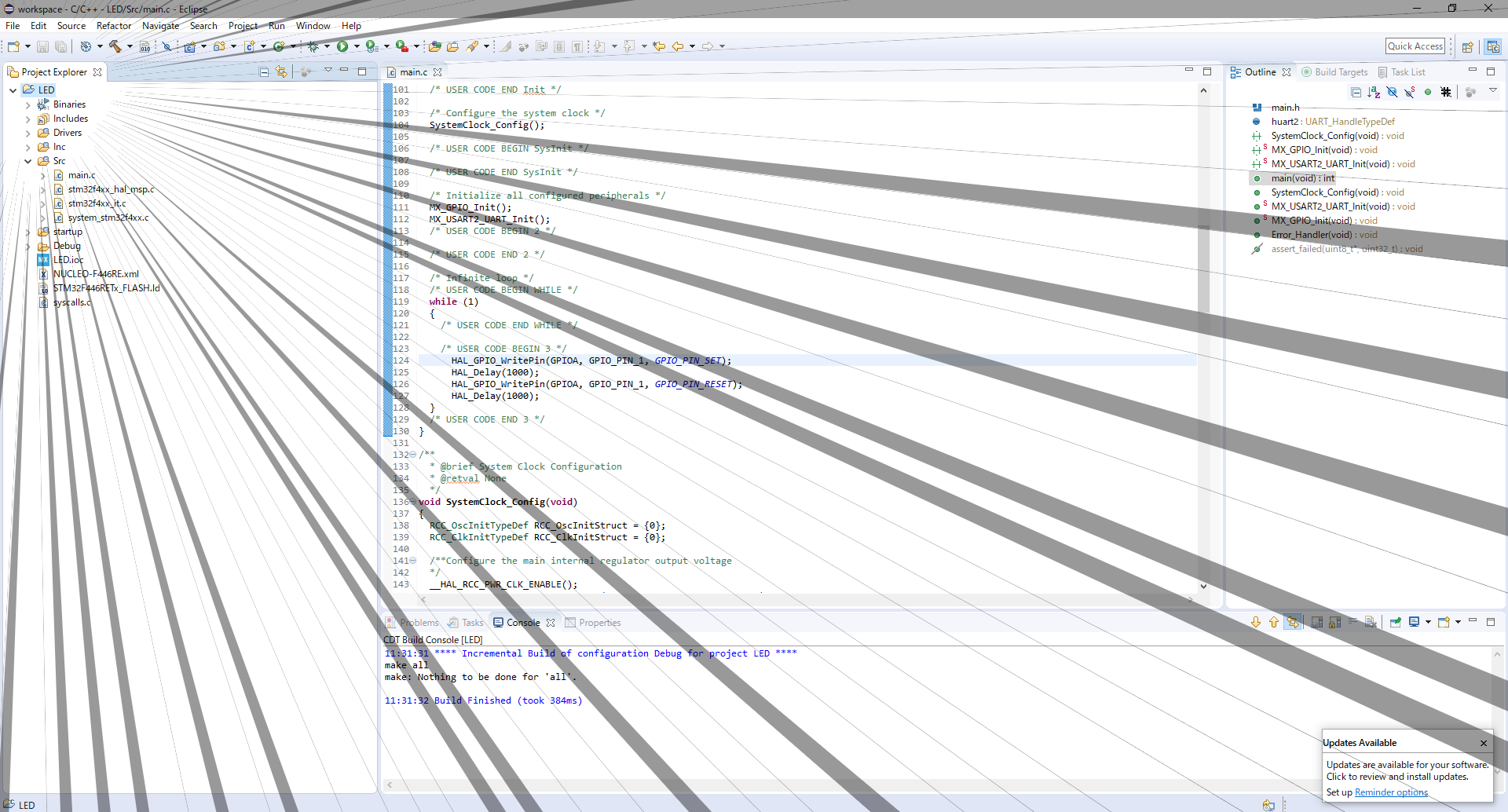The height and width of the screenshot is (812, 1508).
Task: Toggle Link with Editor in Project Explorer
Action: tap(281, 71)
